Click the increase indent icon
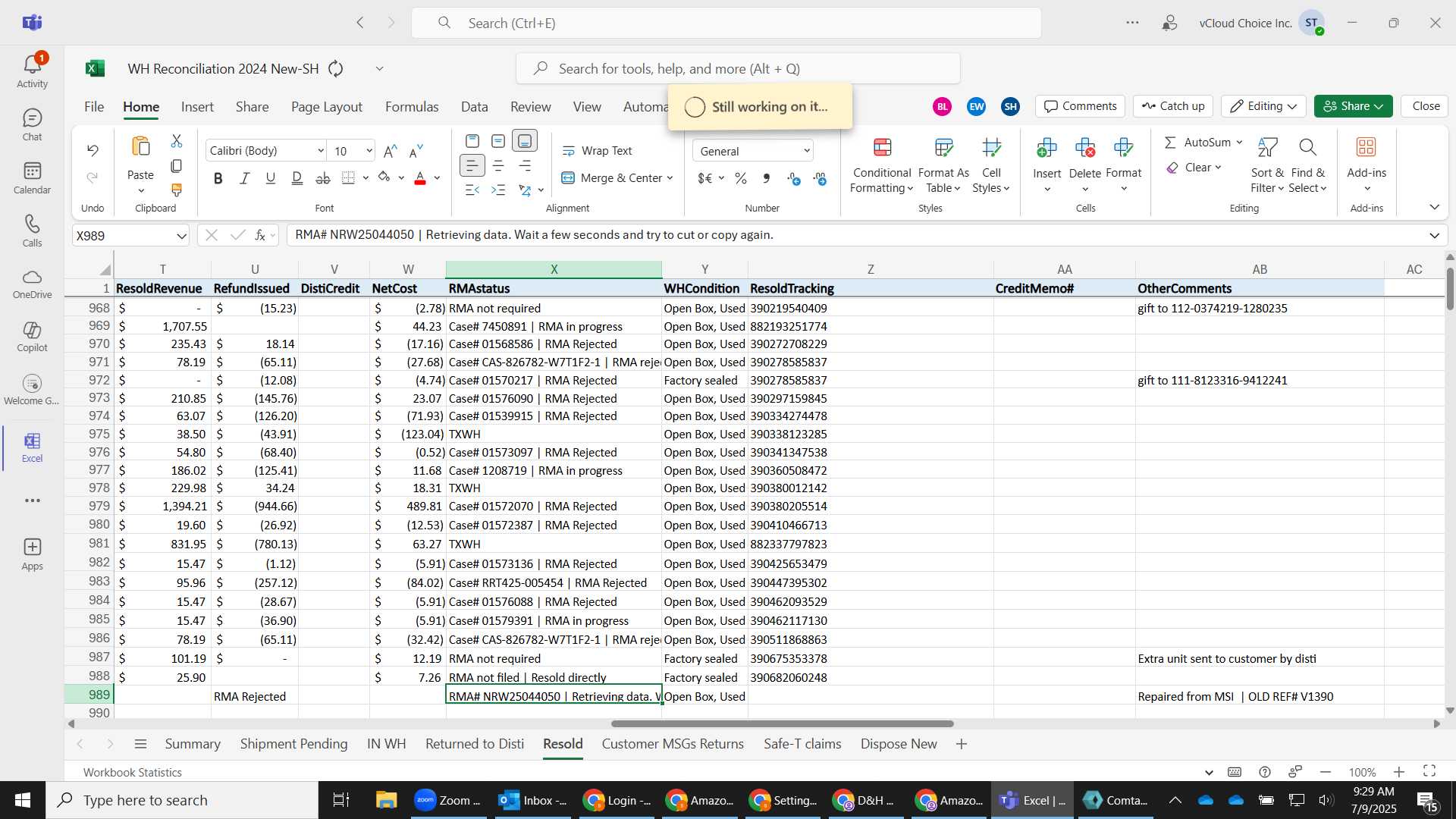Image resolution: width=1456 pixels, height=819 pixels. (498, 190)
